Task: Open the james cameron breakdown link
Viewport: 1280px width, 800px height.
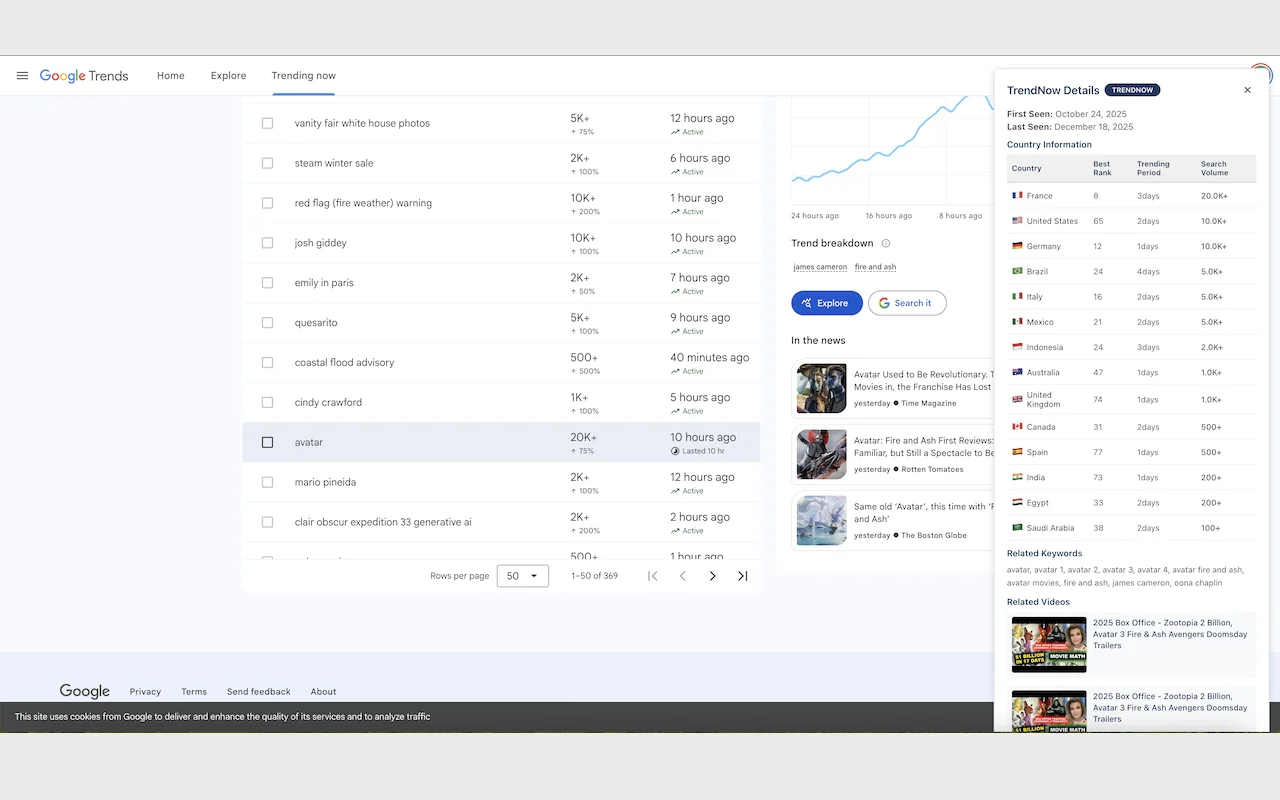Action: [820, 267]
